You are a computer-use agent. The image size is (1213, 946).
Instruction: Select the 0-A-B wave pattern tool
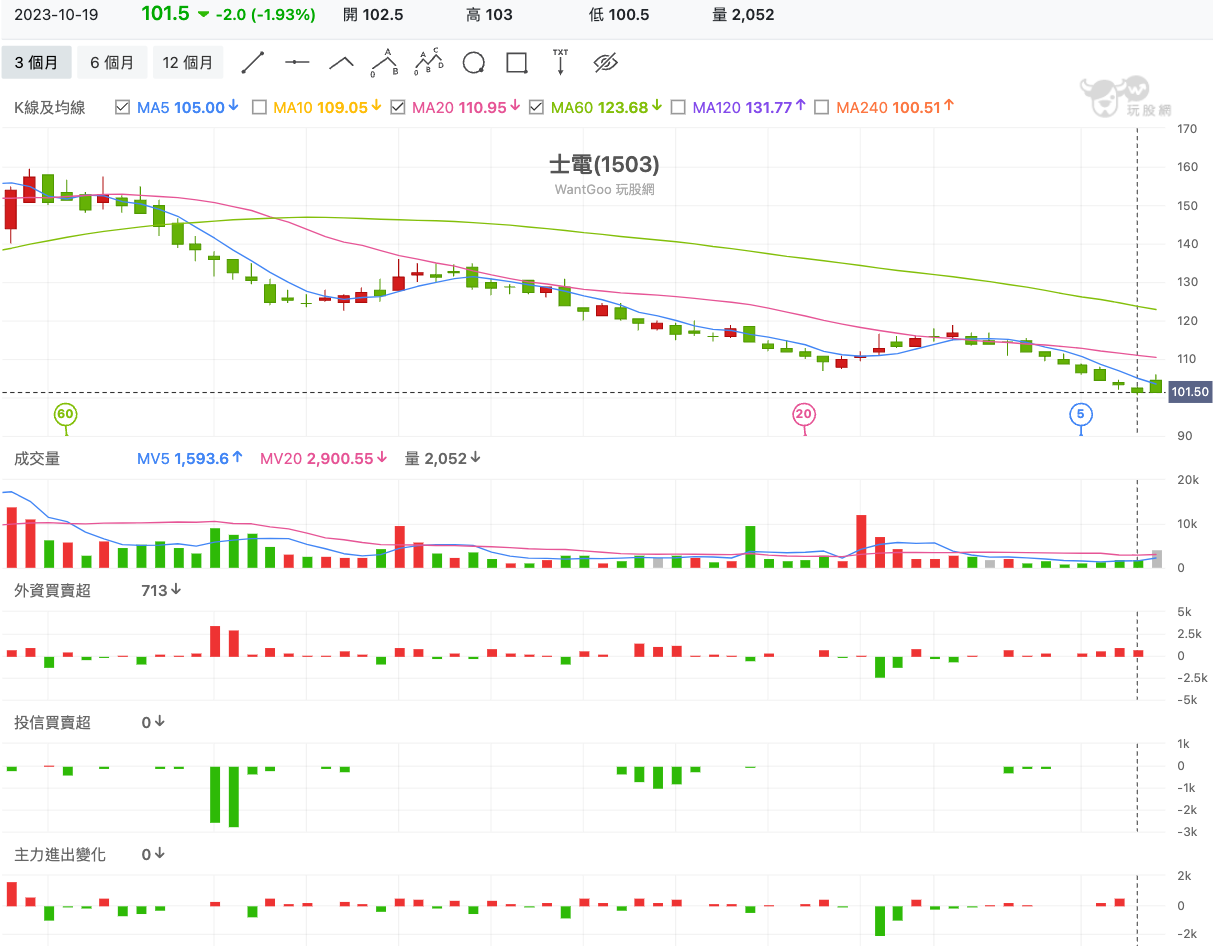385,63
